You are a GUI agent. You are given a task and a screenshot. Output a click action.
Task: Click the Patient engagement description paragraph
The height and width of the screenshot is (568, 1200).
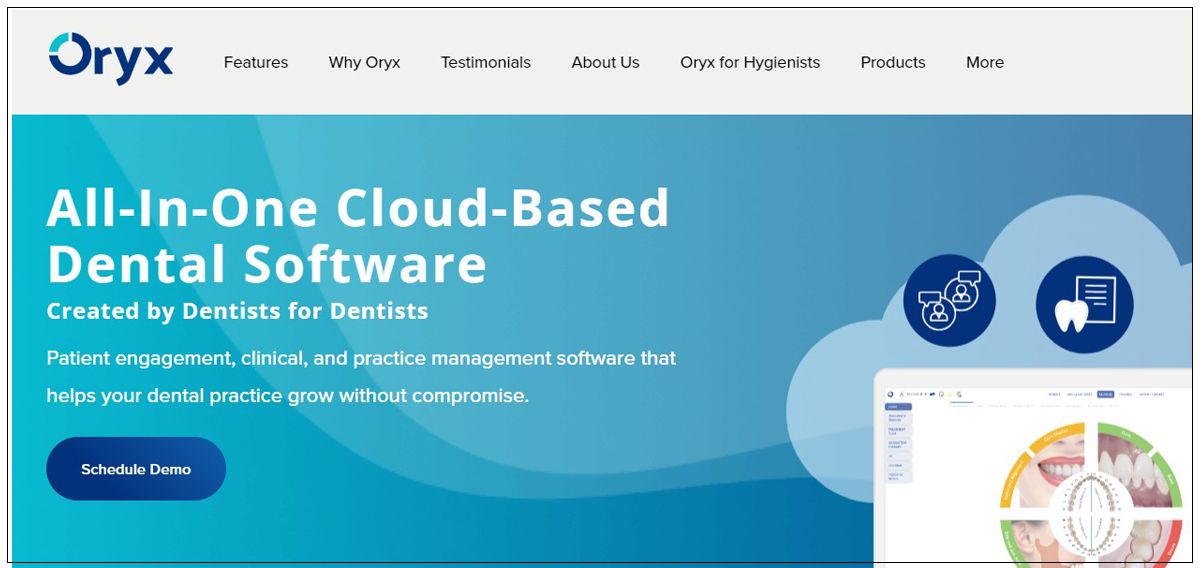pyautogui.click(x=361, y=377)
